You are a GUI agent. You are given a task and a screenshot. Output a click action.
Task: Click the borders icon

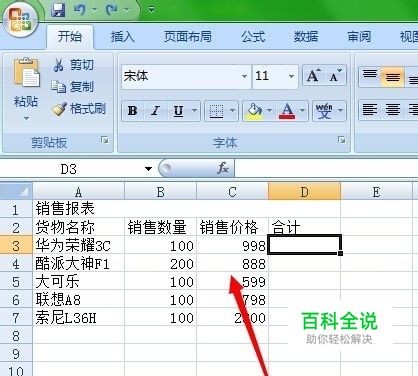point(216,111)
